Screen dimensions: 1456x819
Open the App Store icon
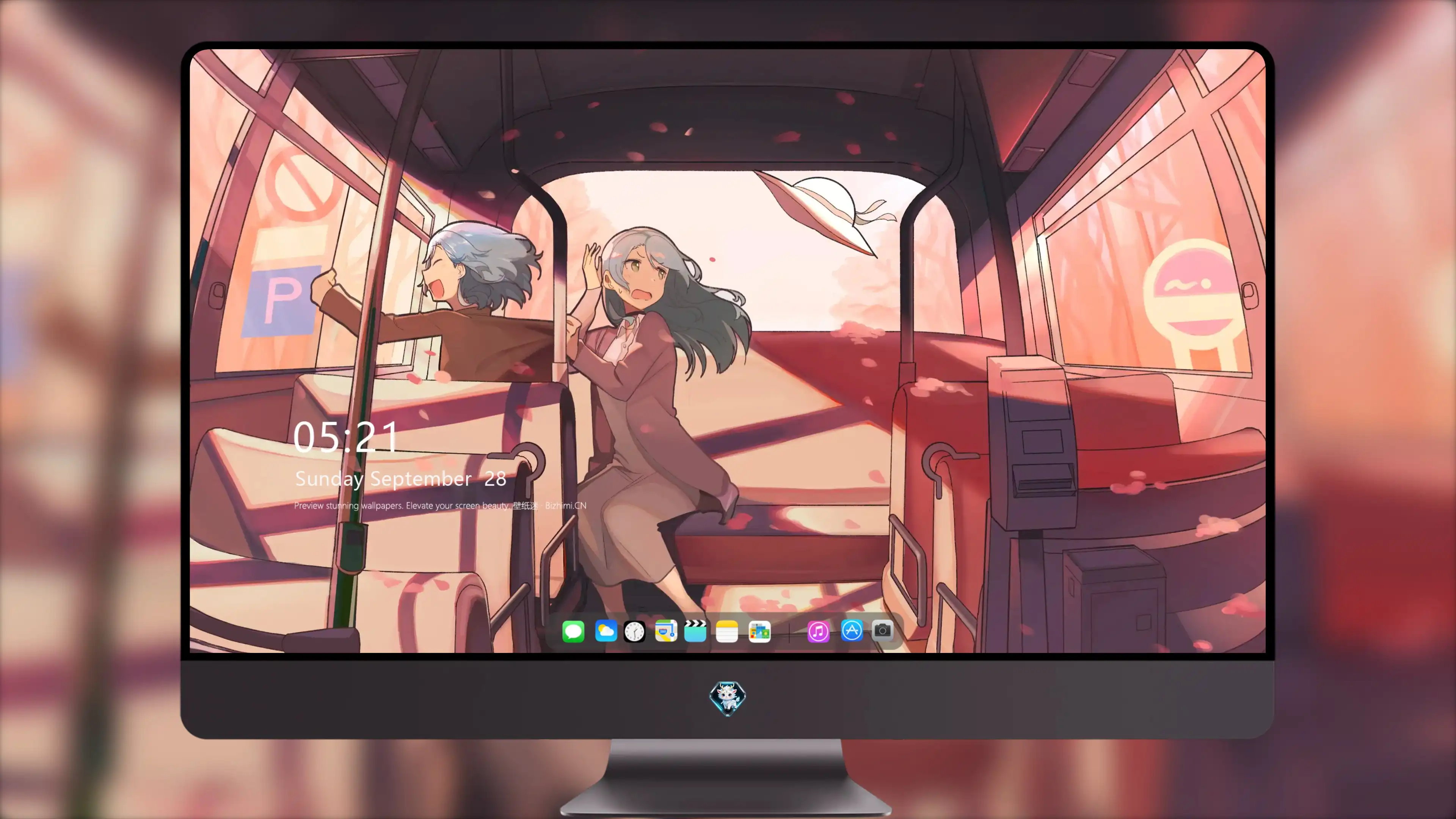[x=852, y=630]
